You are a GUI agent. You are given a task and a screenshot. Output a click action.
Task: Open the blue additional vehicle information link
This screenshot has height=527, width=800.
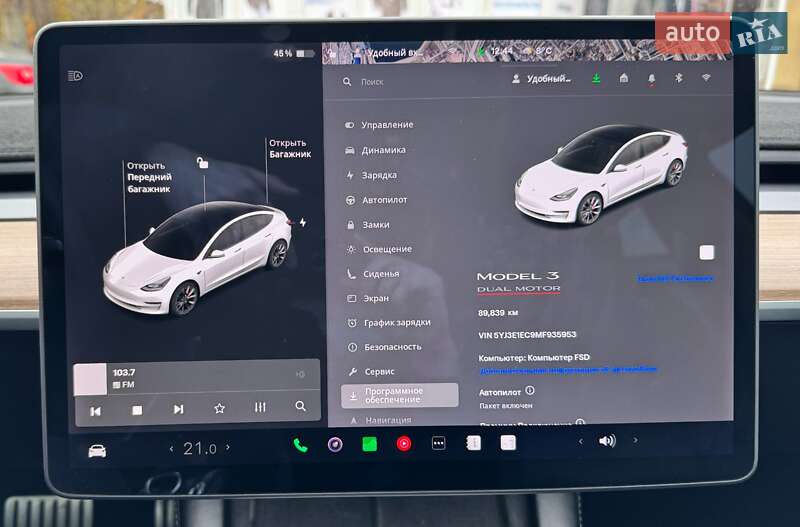568,369
